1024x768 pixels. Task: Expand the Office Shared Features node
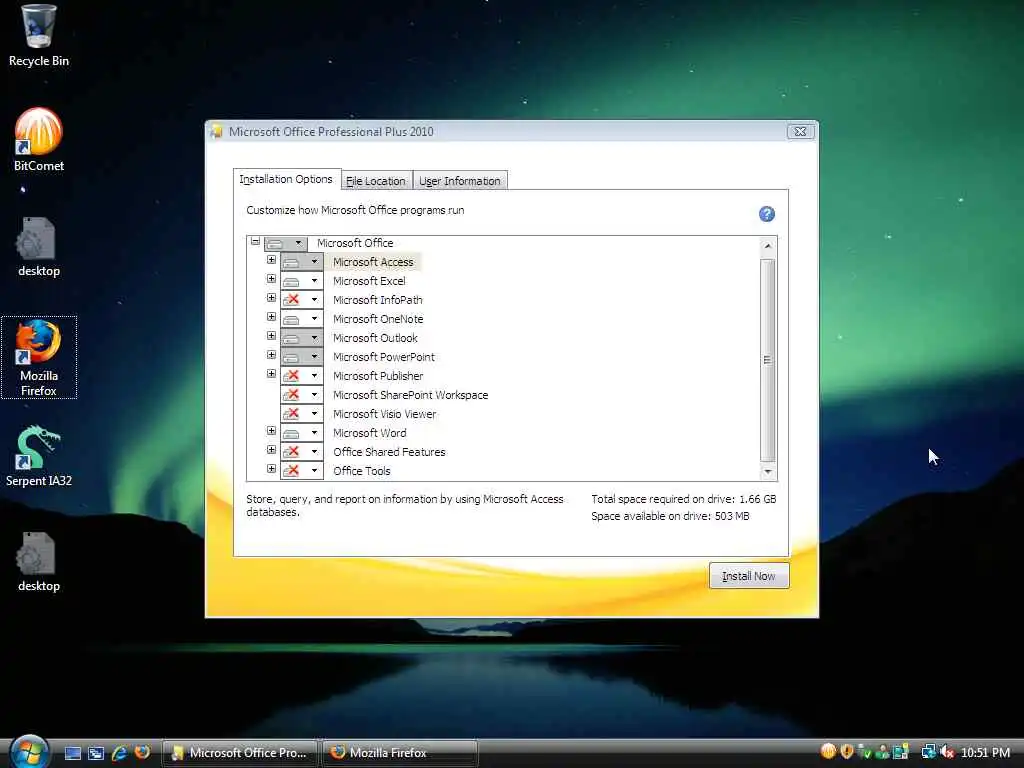coord(271,450)
